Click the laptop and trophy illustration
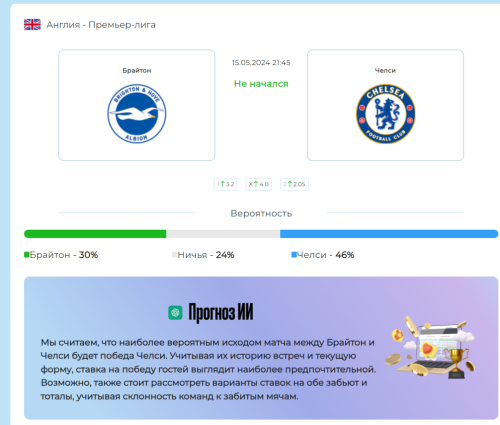The height and width of the screenshot is (425, 500). pyautogui.click(x=430, y=348)
